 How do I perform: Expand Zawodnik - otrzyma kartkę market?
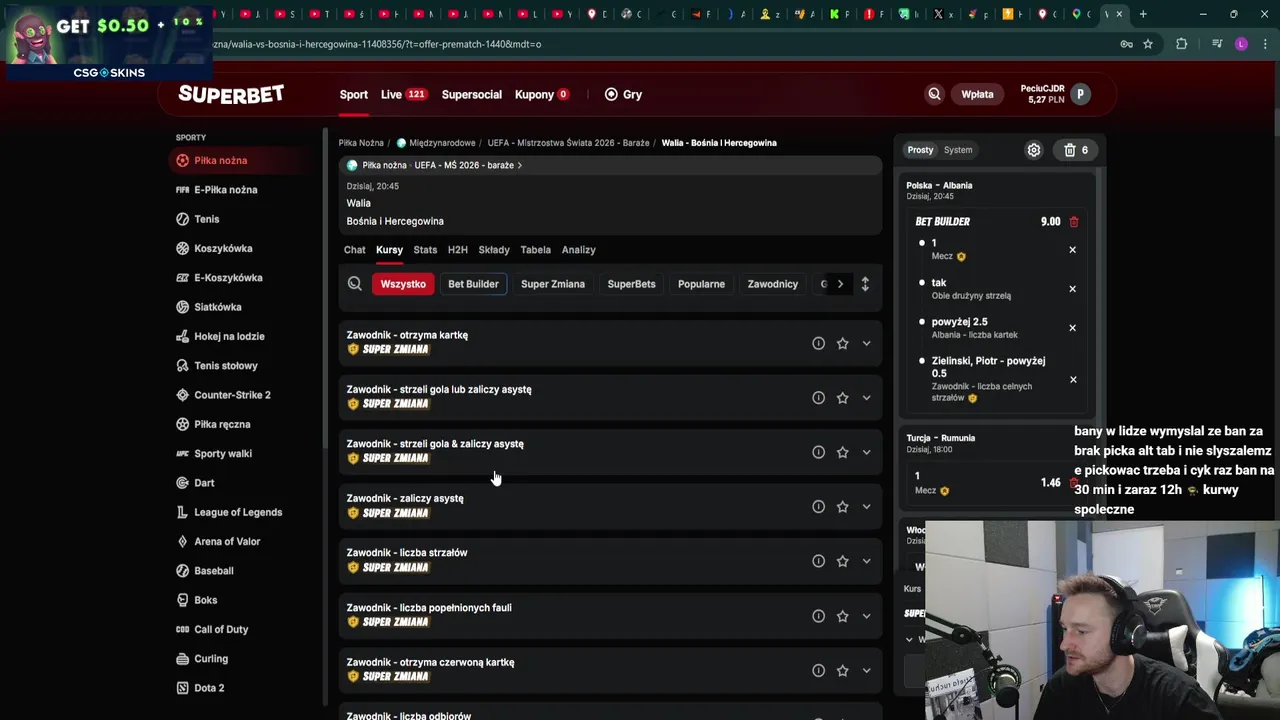coord(866,343)
